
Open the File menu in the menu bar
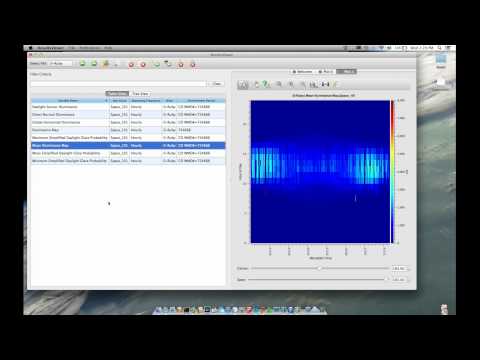tap(71, 48)
